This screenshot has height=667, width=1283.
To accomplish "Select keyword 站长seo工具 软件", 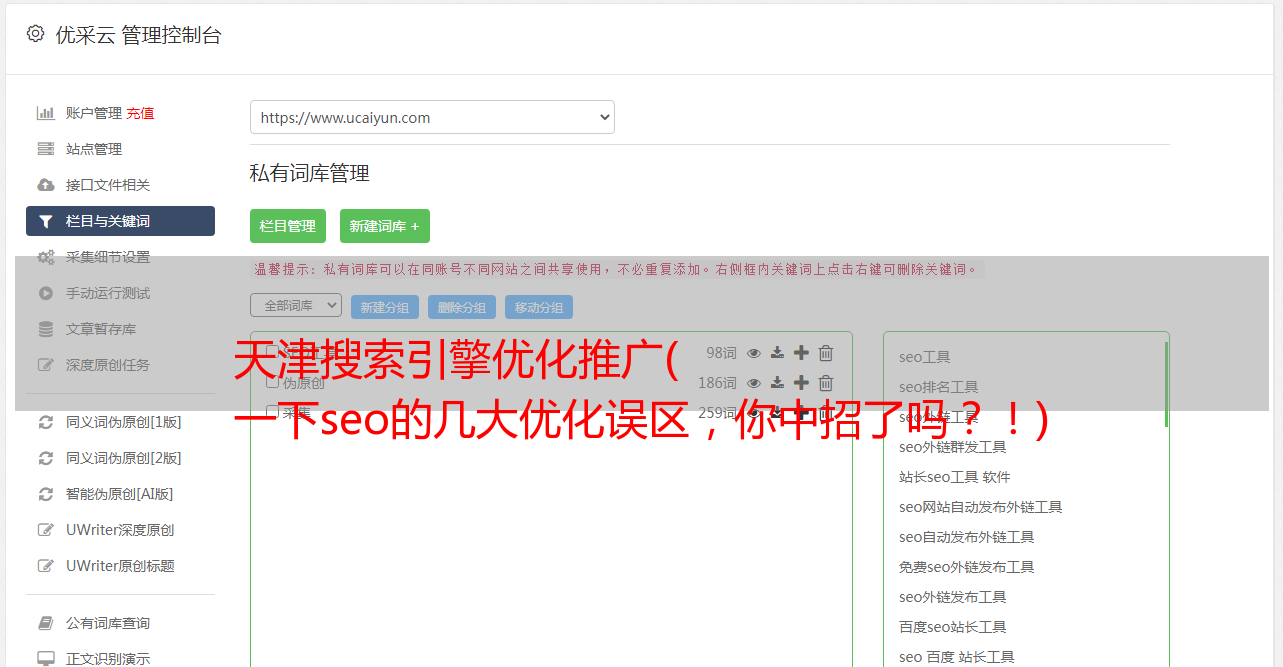I will [x=954, y=477].
